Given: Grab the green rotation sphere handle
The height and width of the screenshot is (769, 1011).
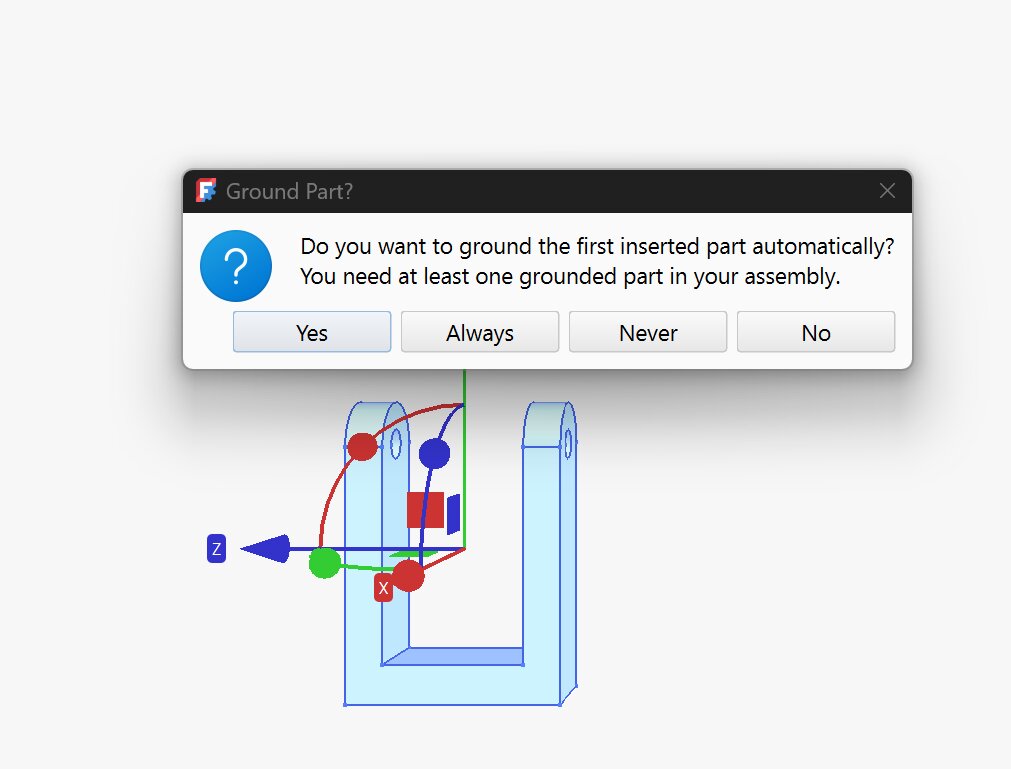Looking at the screenshot, I should pos(324,563).
